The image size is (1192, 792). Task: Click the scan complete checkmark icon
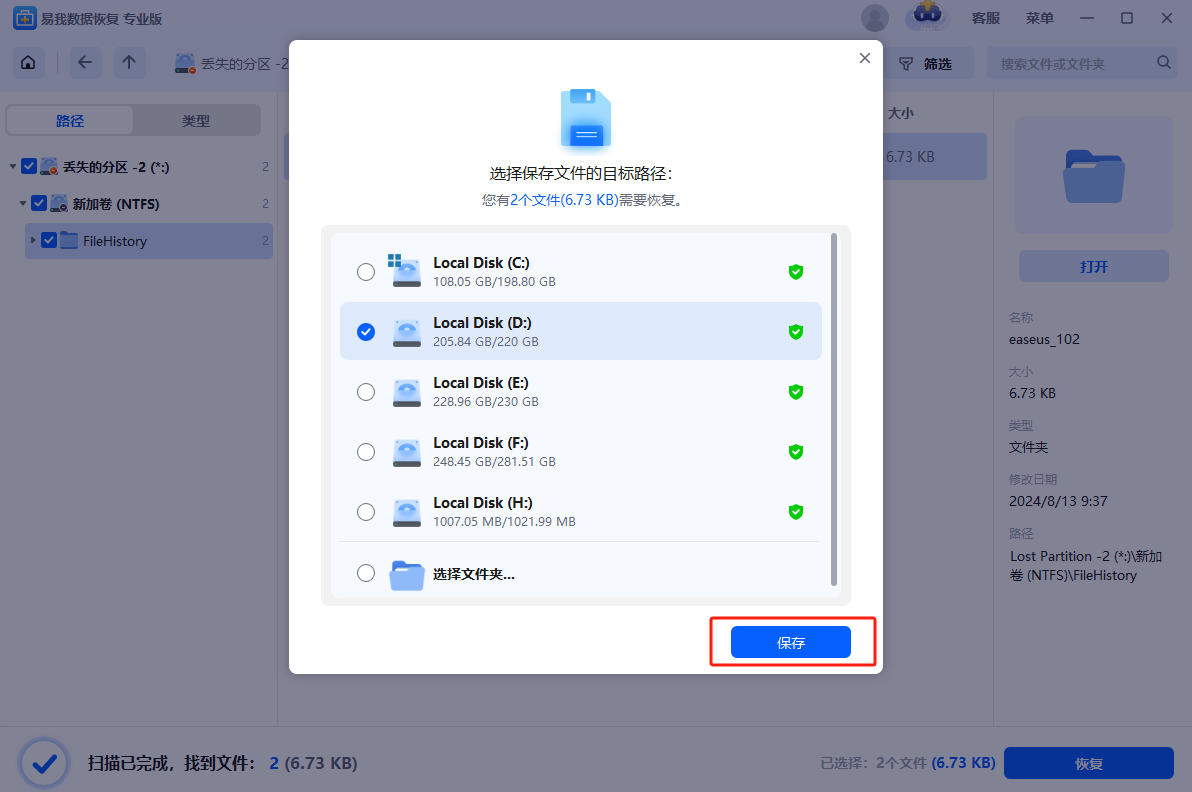coord(44,763)
